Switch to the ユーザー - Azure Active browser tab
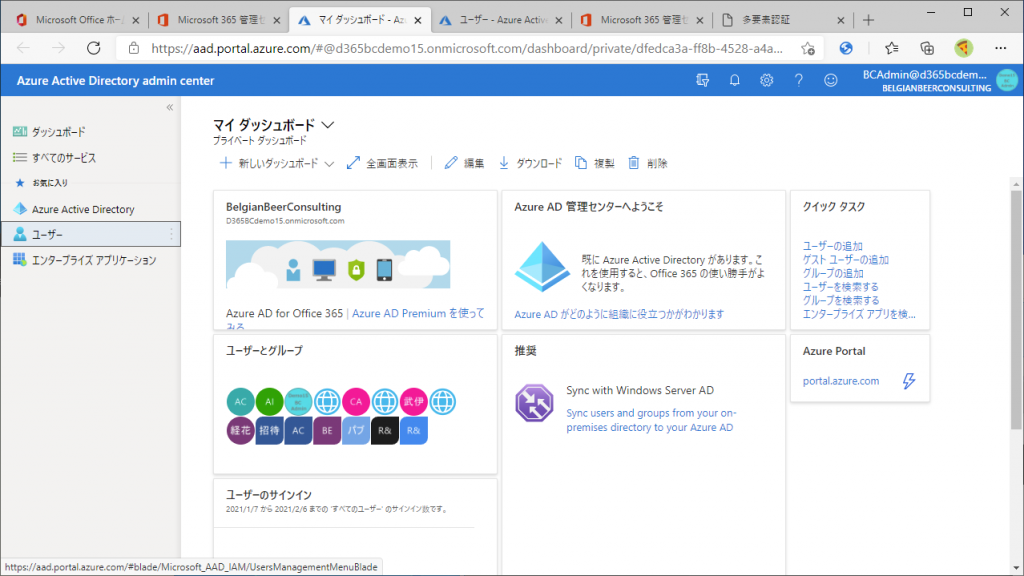 point(503,20)
